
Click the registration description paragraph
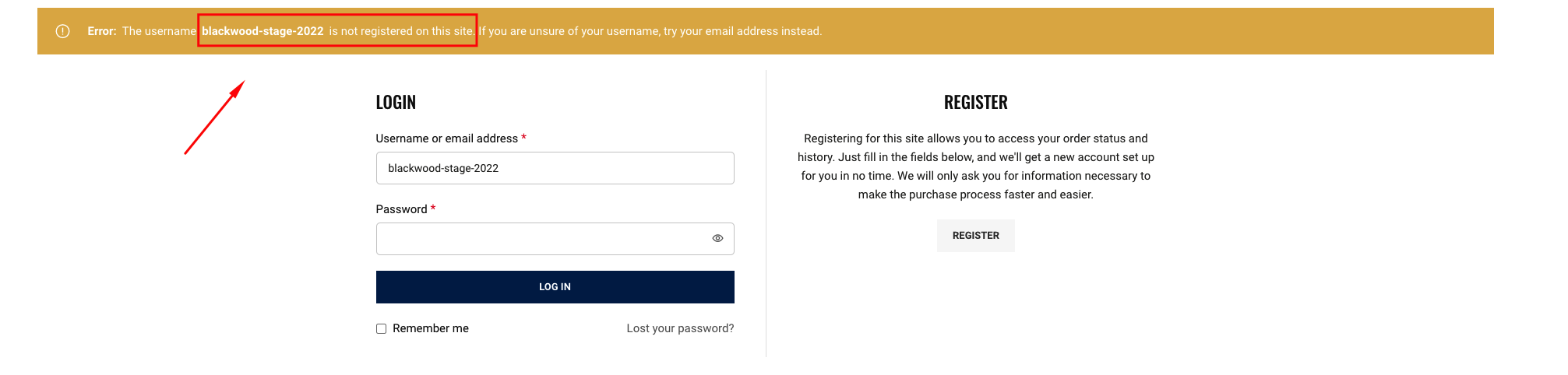pyautogui.click(x=975, y=166)
